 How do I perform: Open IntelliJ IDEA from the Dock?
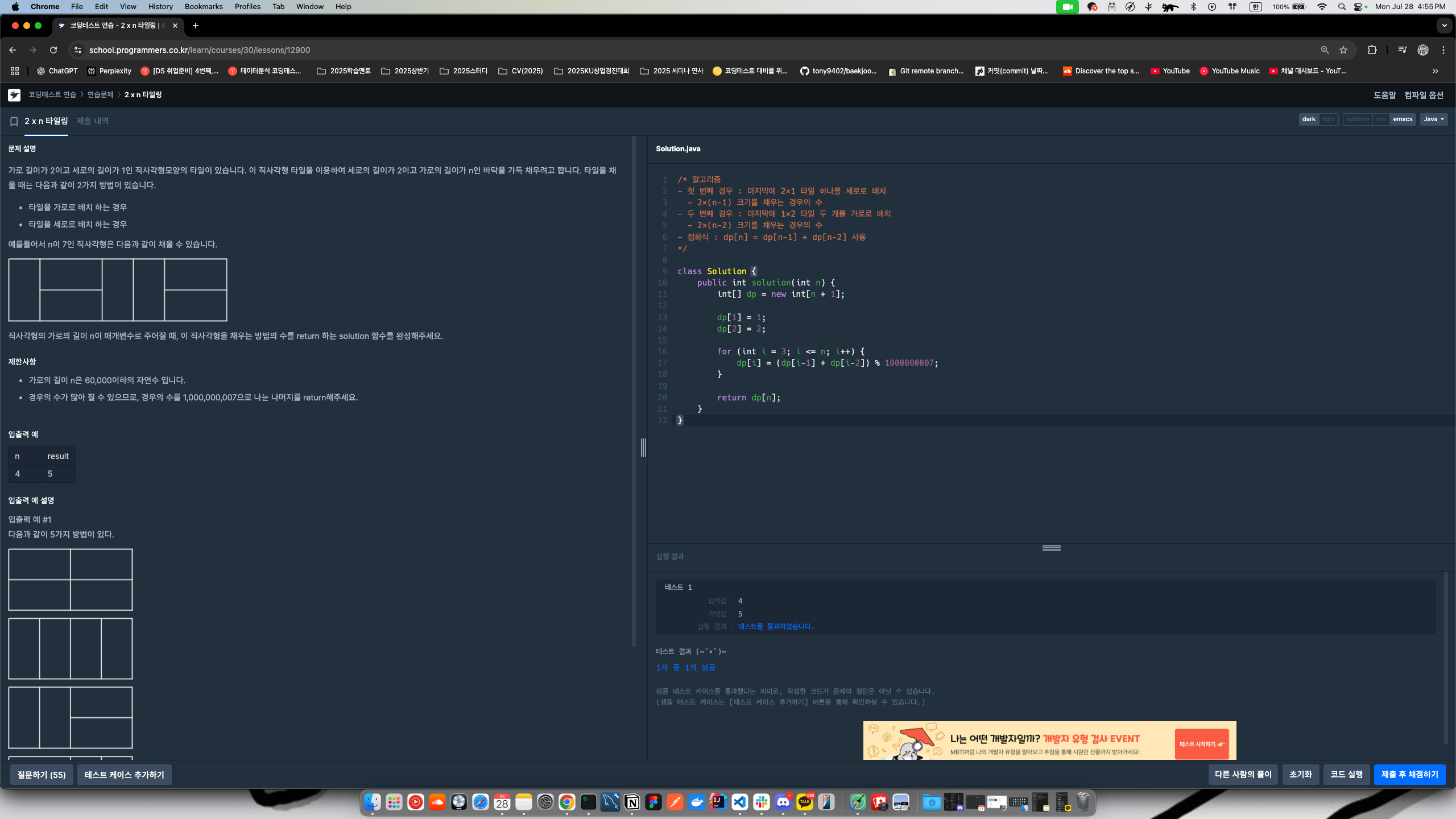(x=718, y=803)
